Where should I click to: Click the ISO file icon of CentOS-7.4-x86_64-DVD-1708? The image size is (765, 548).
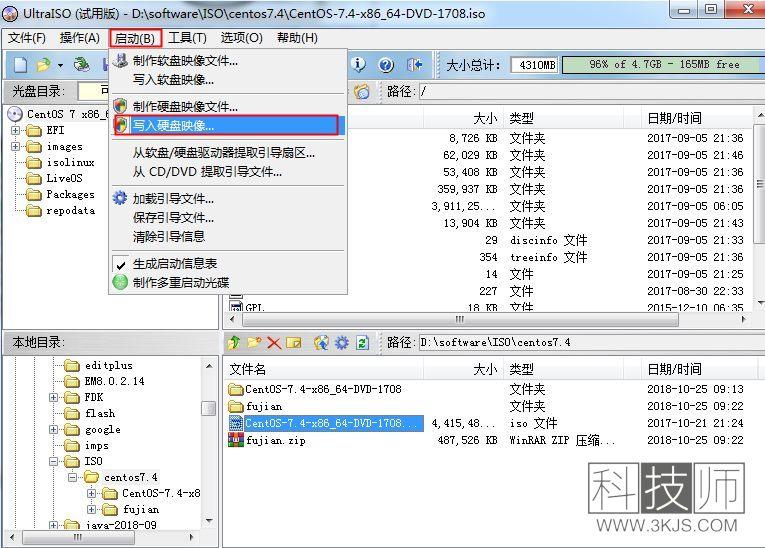236,423
